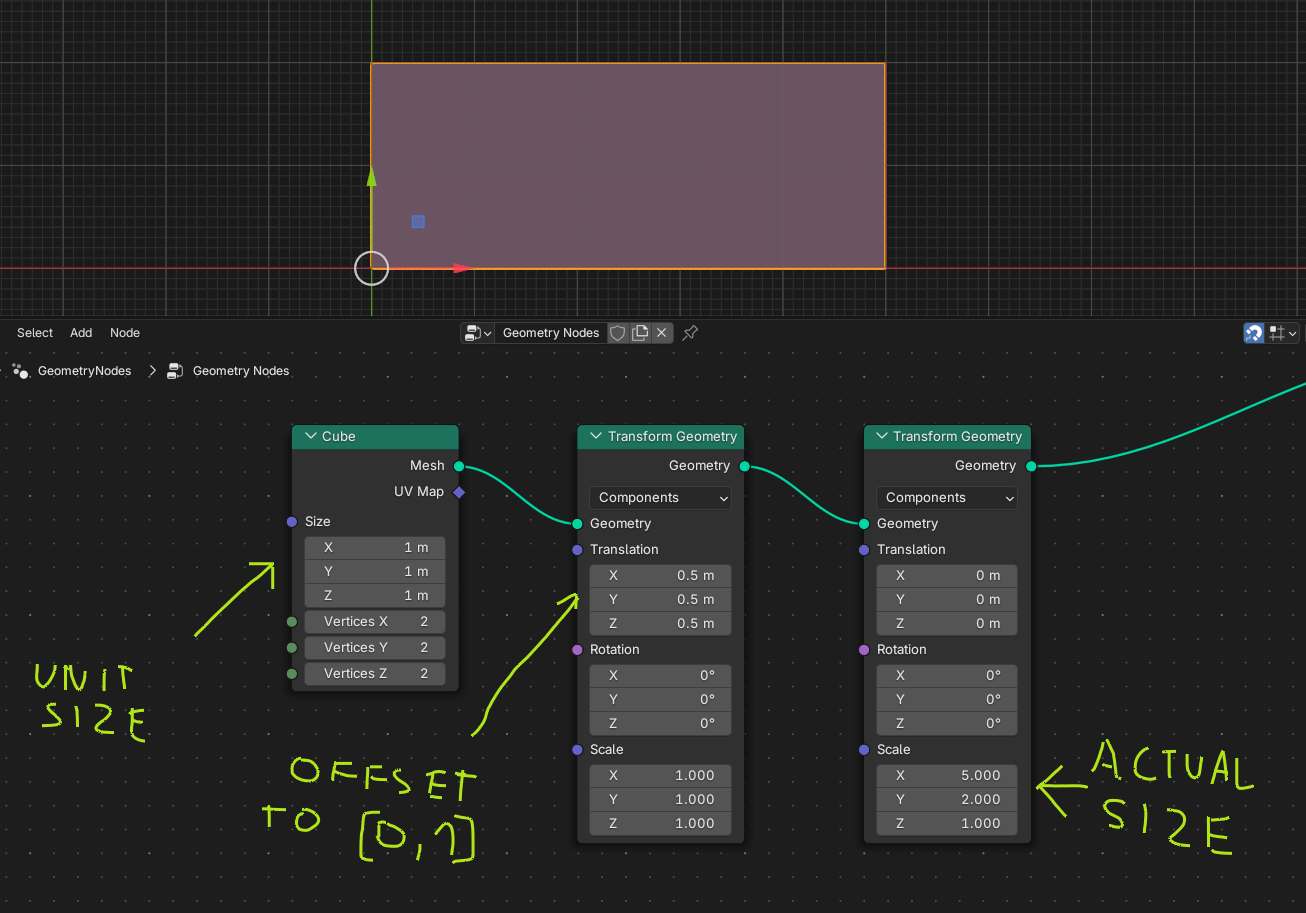
Task: Click the blue plane gizmo square
Action: click(x=418, y=221)
